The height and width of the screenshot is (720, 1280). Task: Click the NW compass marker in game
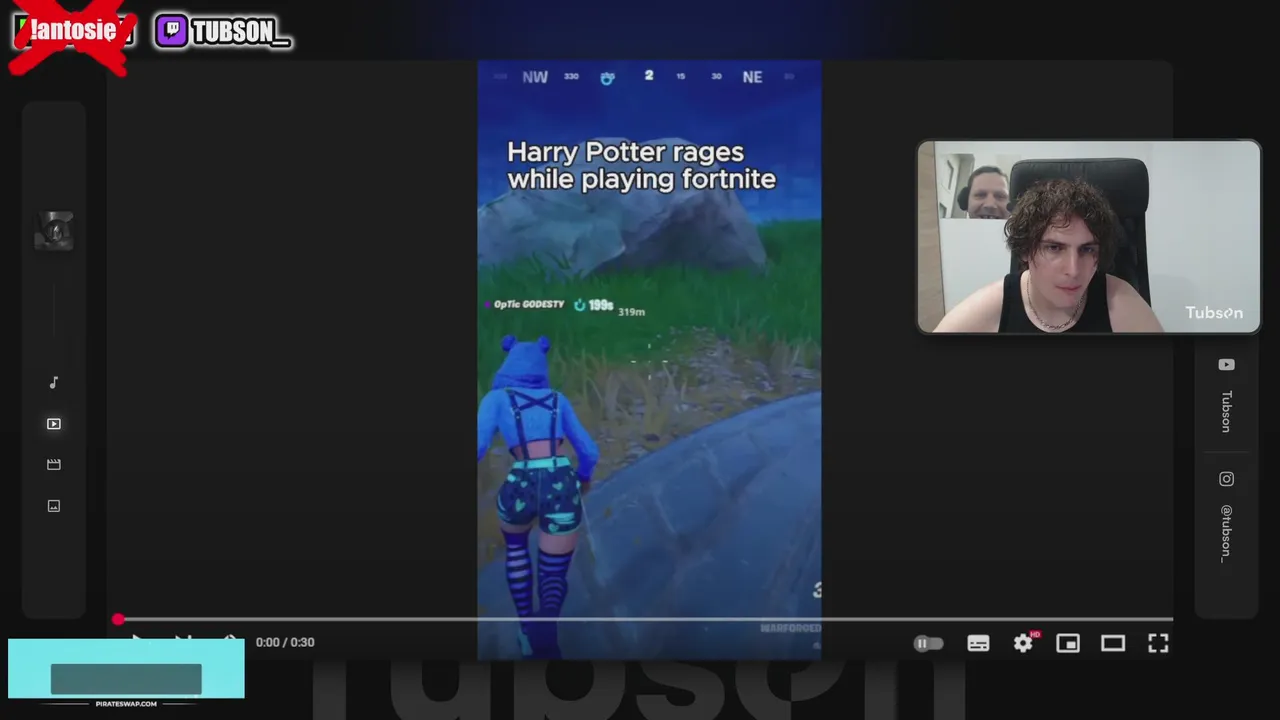(535, 77)
